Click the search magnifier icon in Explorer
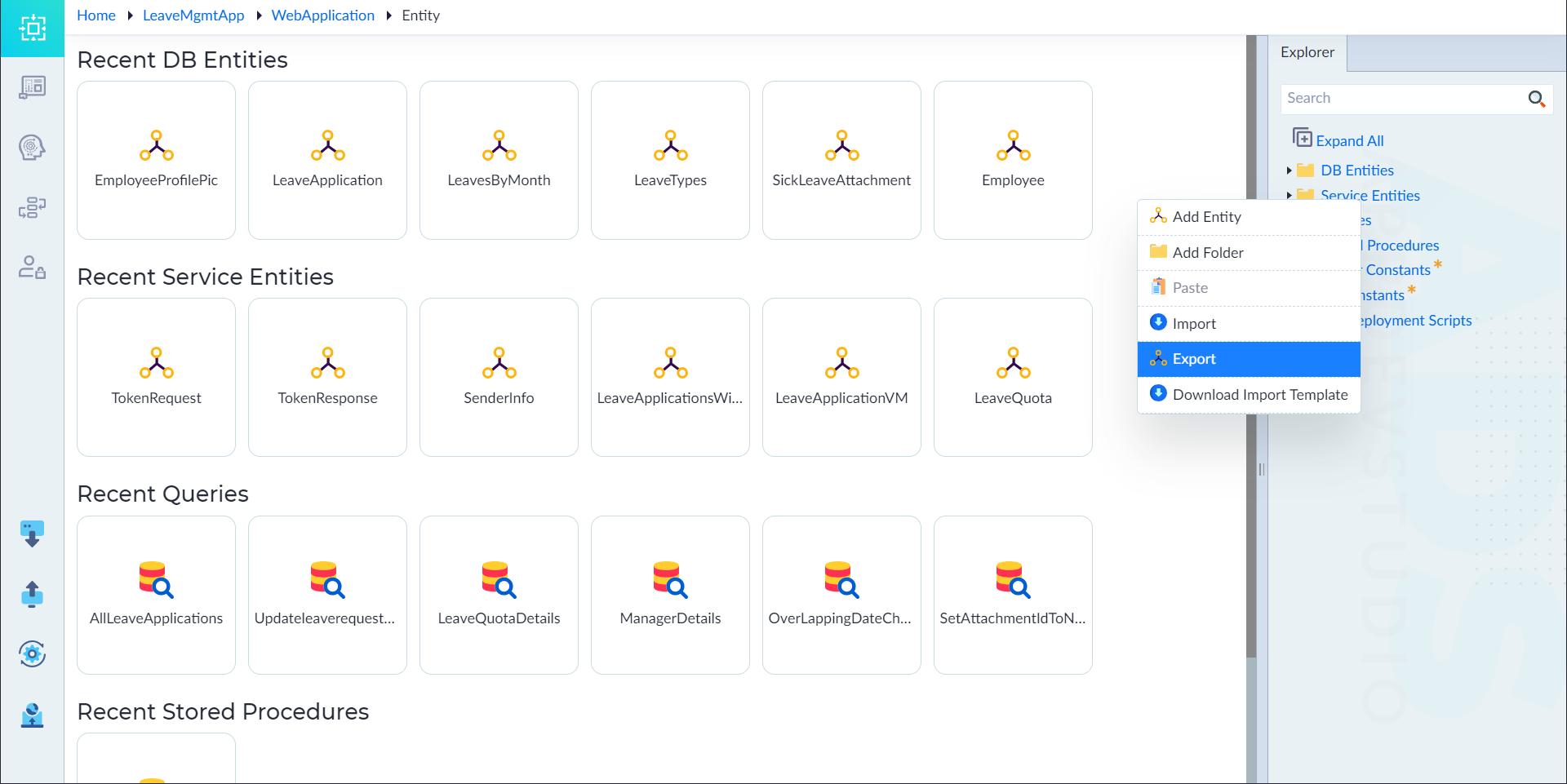This screenshot has height=784, width=1567. click(1536, 99)
